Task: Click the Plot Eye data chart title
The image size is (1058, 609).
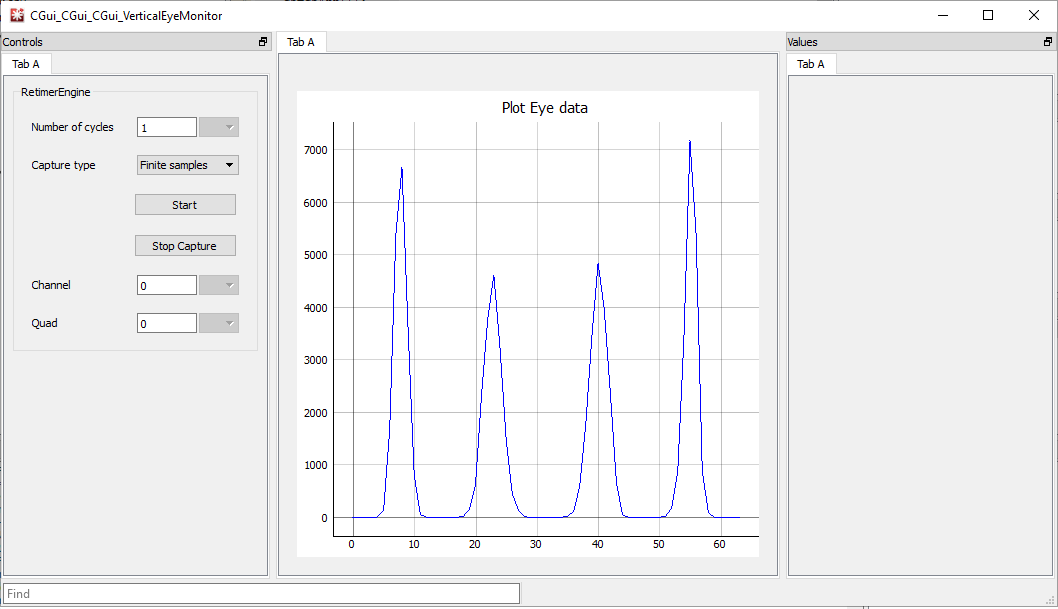Action: tap(544, 108)
